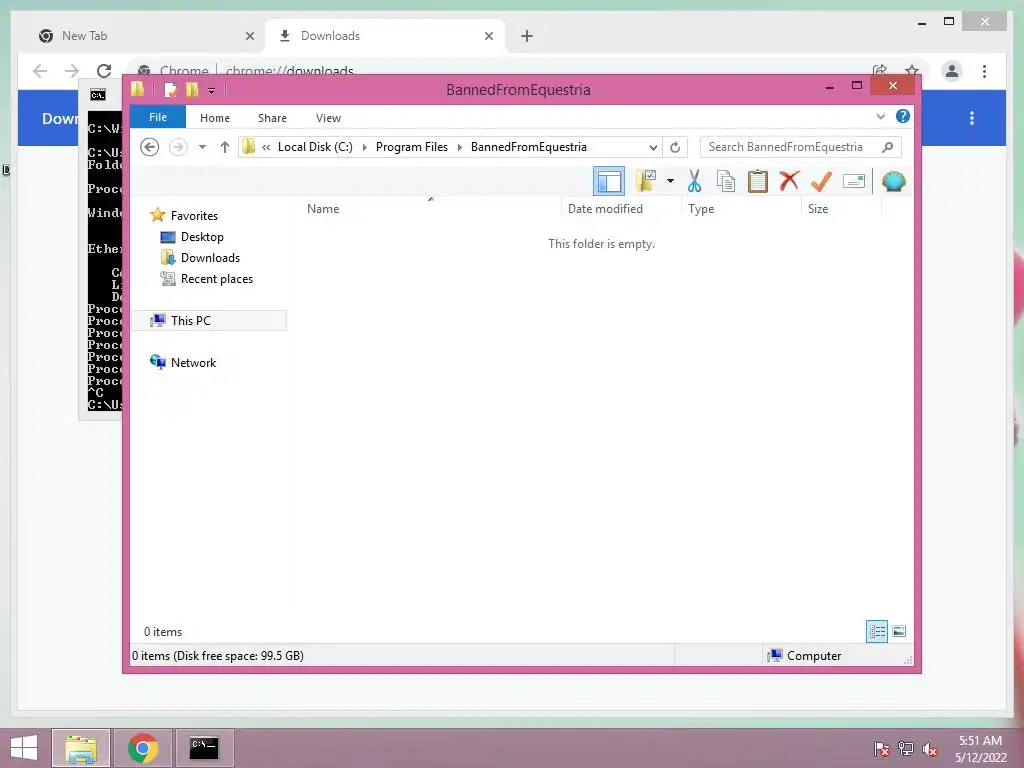Cut selection with the scissors icon
The width and height of the screenshot is (1024, 768).
pos(694,181)
